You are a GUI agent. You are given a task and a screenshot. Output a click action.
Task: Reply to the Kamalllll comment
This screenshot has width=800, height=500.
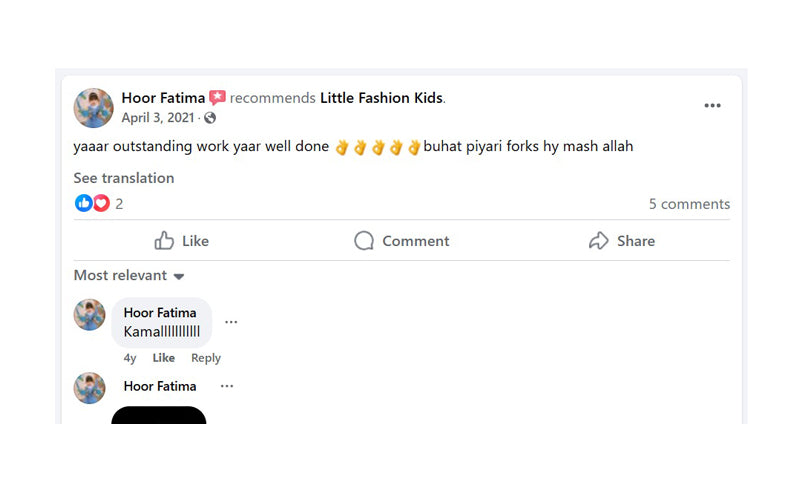point(206,358)
